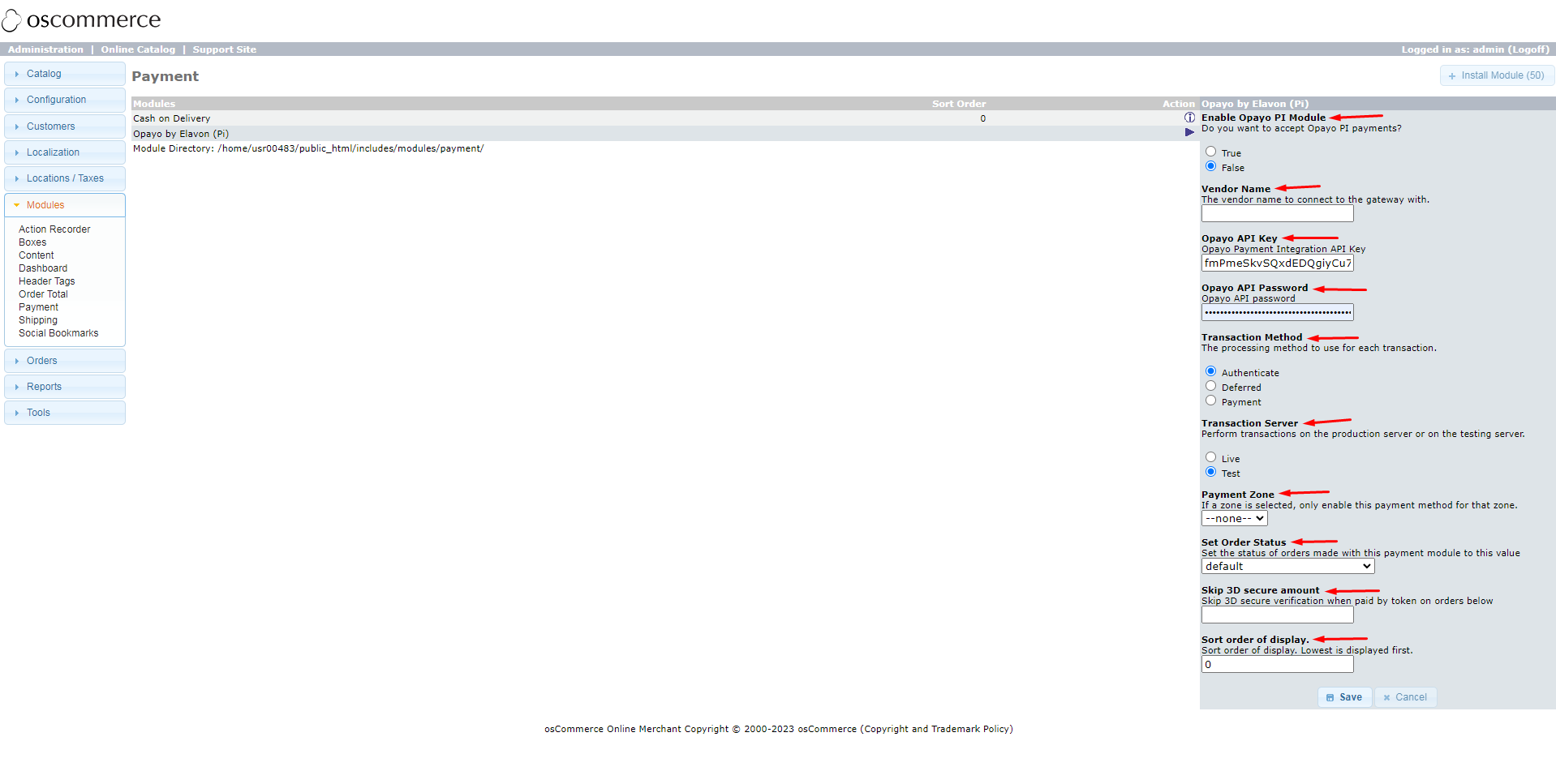Expand the Orders sidebar section
Viewport: 1556px width, 784px height.
(x=65, y=361)
